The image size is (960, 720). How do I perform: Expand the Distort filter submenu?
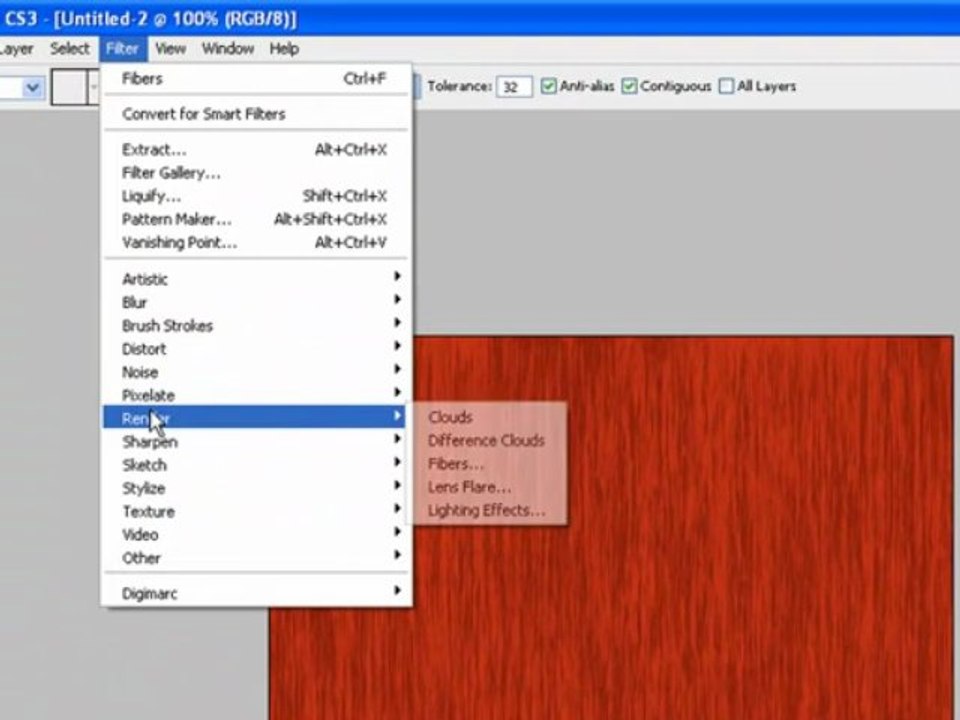(x=255, y=350)
